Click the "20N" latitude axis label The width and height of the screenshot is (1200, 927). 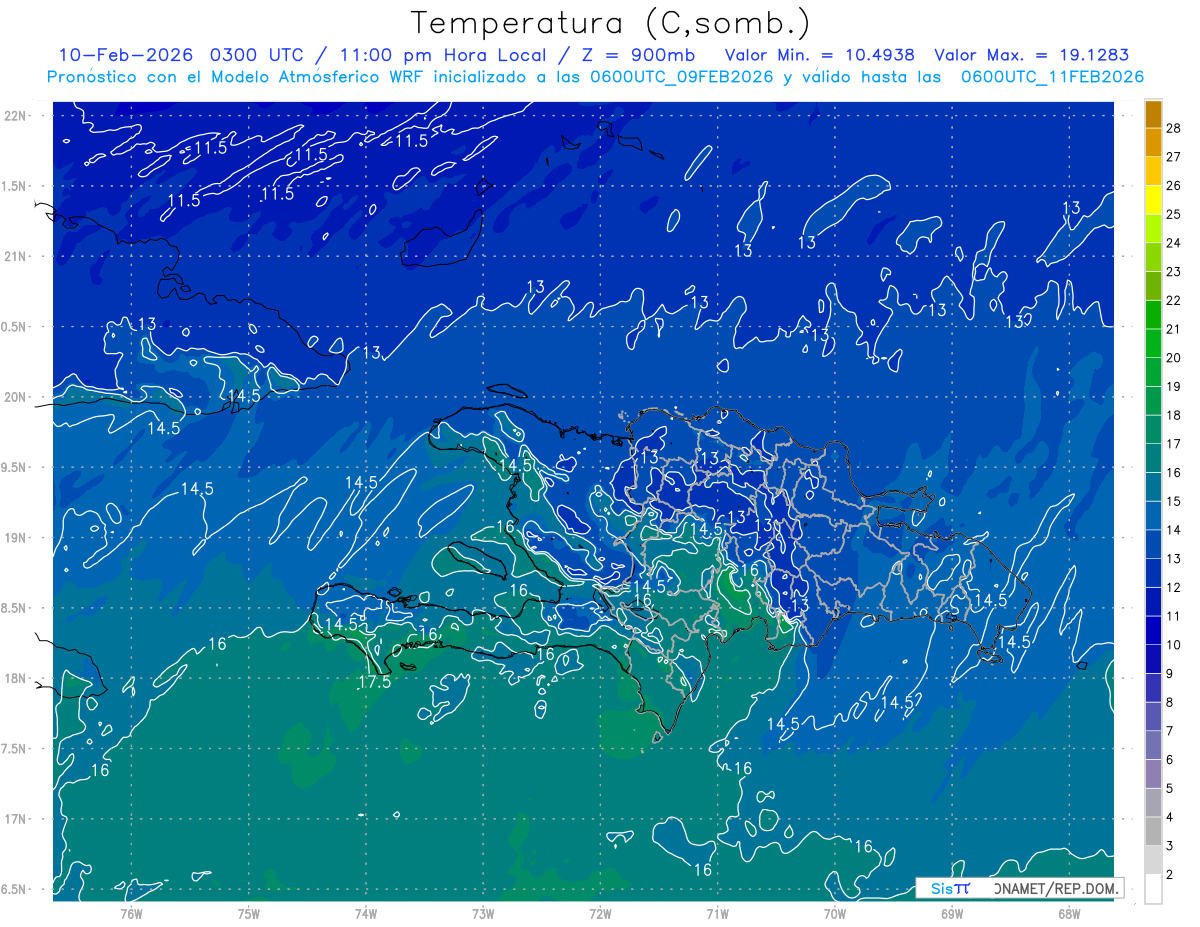pyautogui.click(x=15, y=397)
